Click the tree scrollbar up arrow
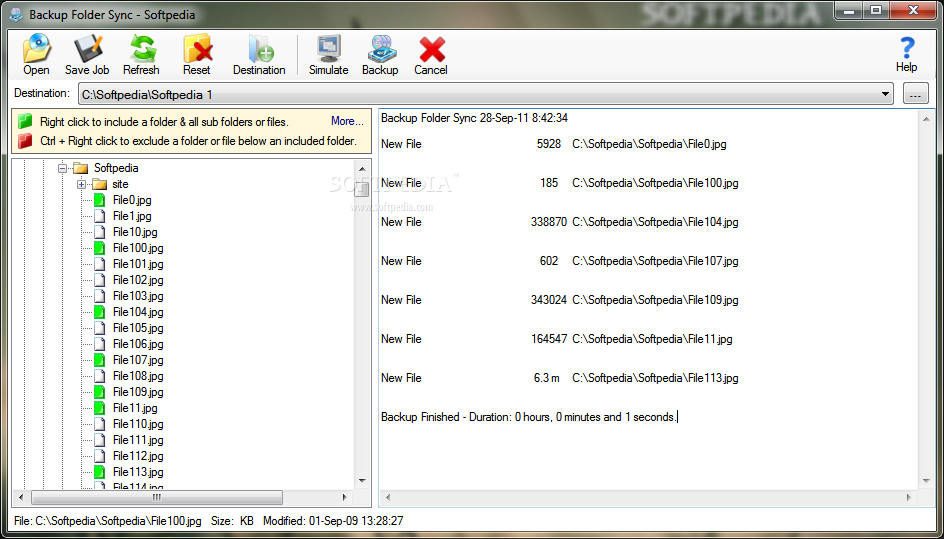 pos(362,169)
